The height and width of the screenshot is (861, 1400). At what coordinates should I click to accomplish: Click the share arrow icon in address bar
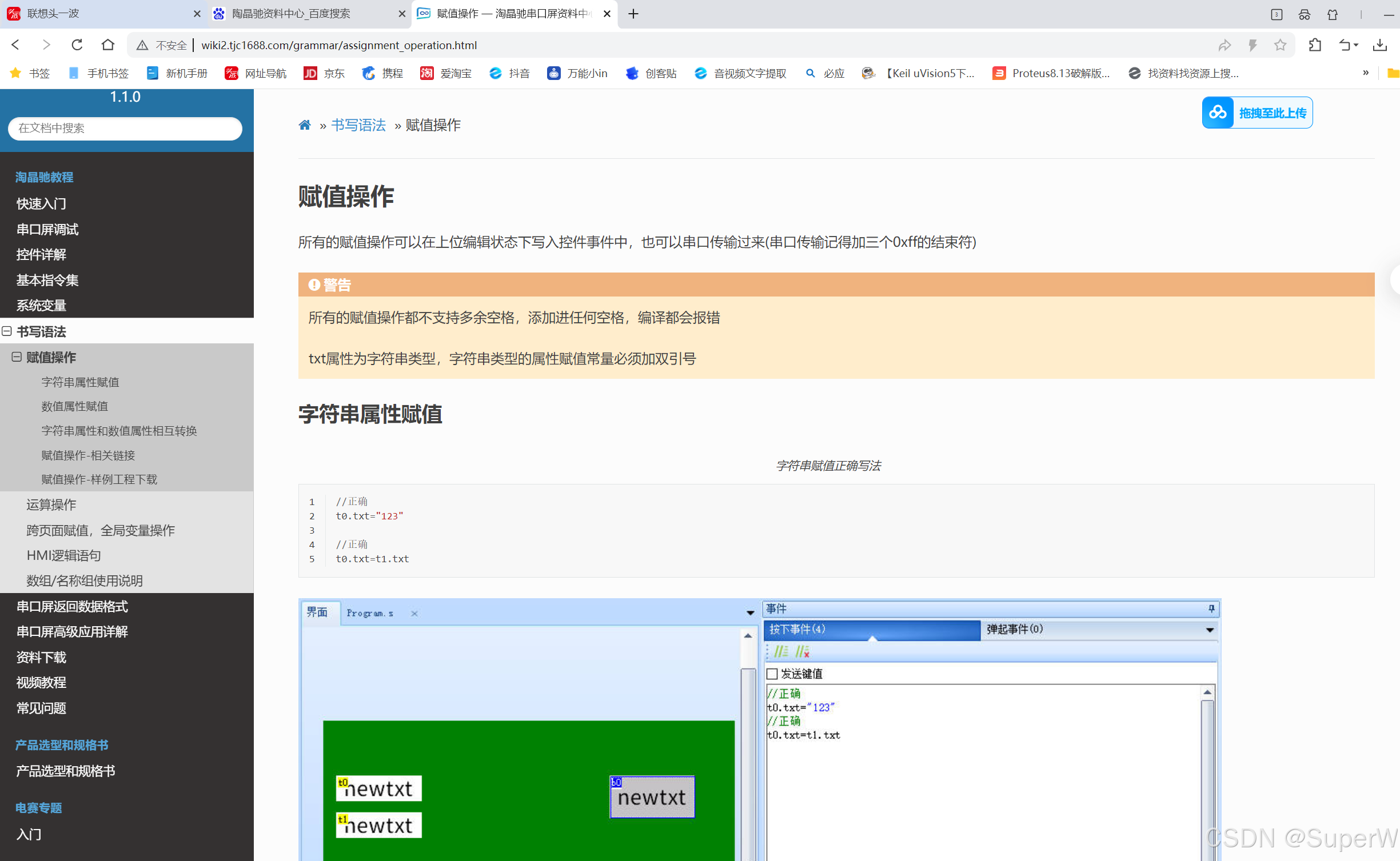[1224, 45]
